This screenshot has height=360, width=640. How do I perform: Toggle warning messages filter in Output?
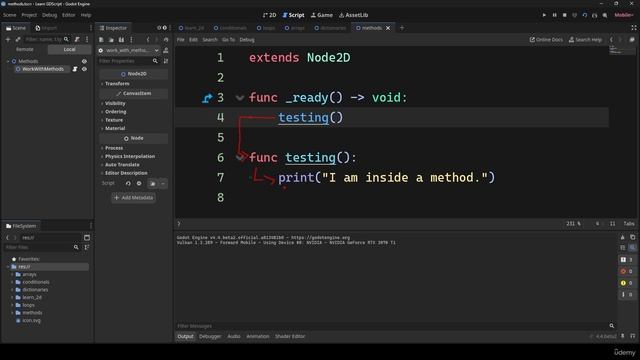click(x=627, y=283)
